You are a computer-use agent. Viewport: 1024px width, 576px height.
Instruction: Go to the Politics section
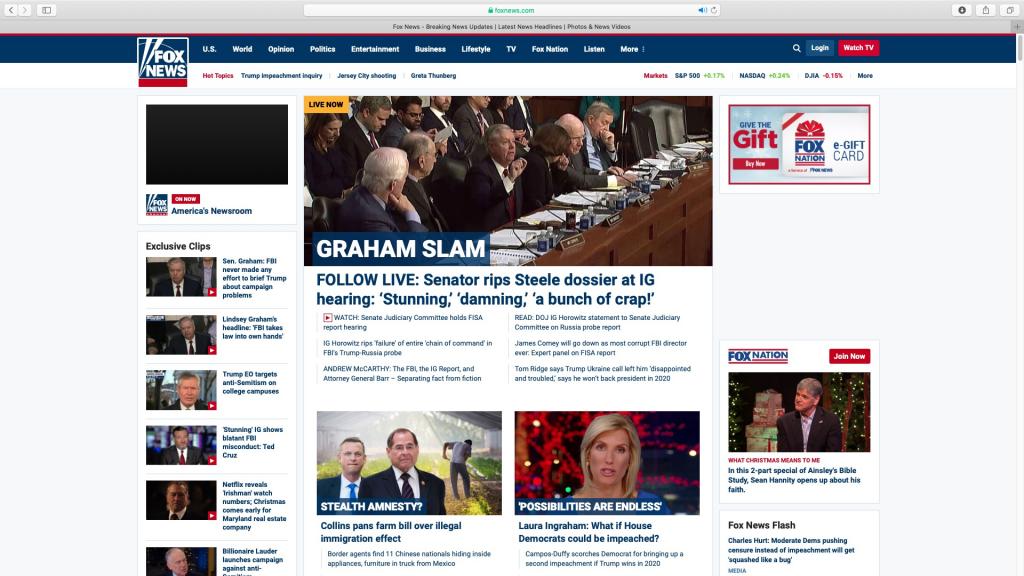click(x=323, y=49)
